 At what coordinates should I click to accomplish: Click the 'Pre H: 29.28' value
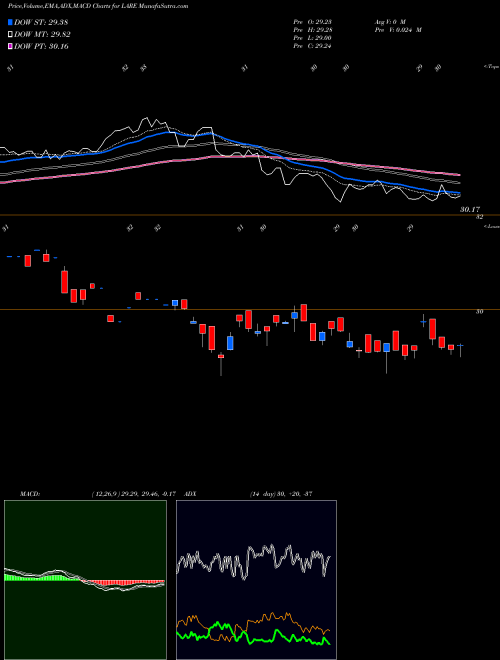click(x=312, y=30)
